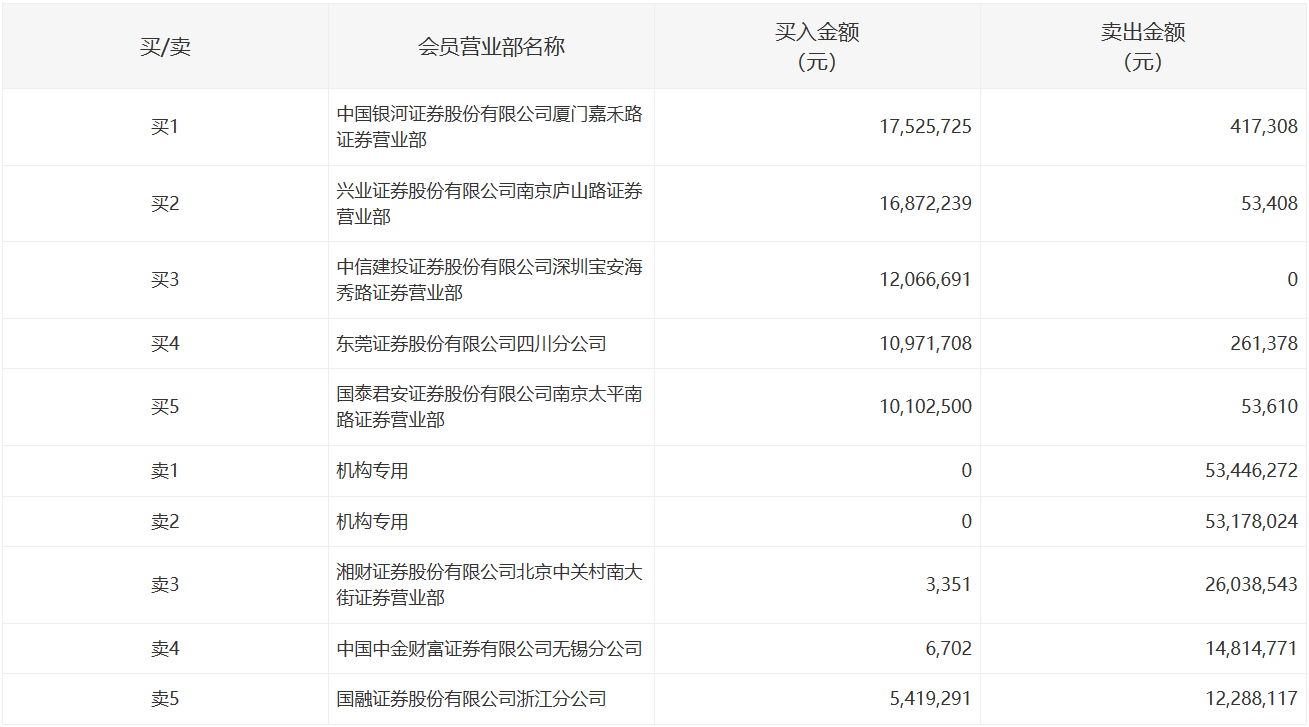This screenshot has width=1309, height=727.
Task: Select the 卖4 row label
Action: tap(165, 649)
